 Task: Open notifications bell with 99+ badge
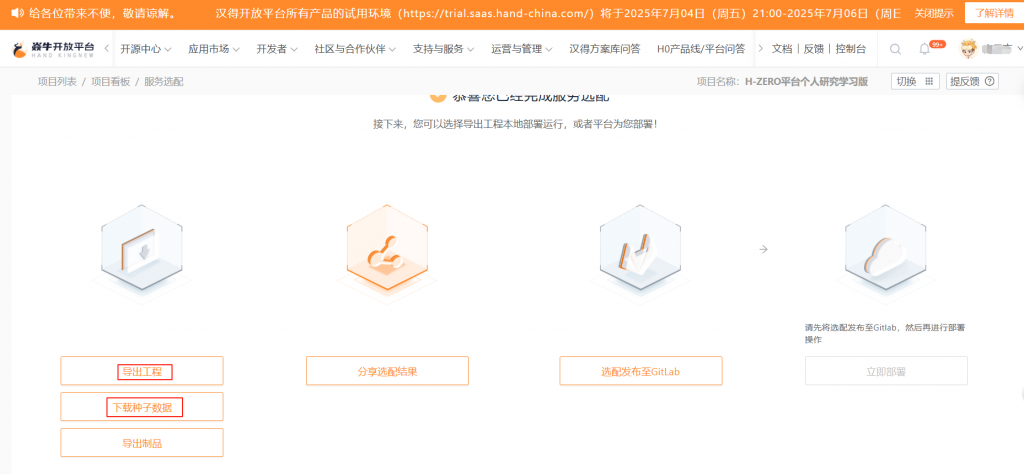tap(925, 49)
